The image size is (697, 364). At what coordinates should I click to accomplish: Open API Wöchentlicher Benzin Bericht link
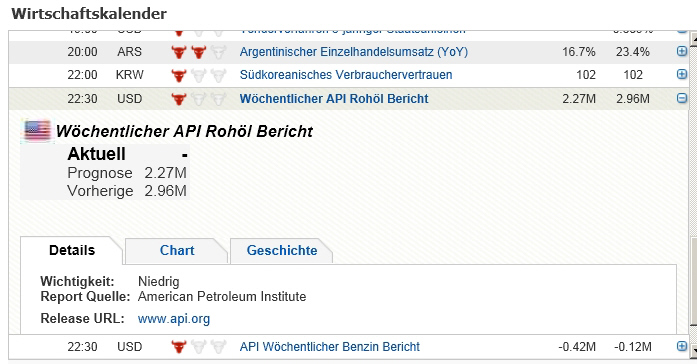pyautogui.click(x=329, y=347)
